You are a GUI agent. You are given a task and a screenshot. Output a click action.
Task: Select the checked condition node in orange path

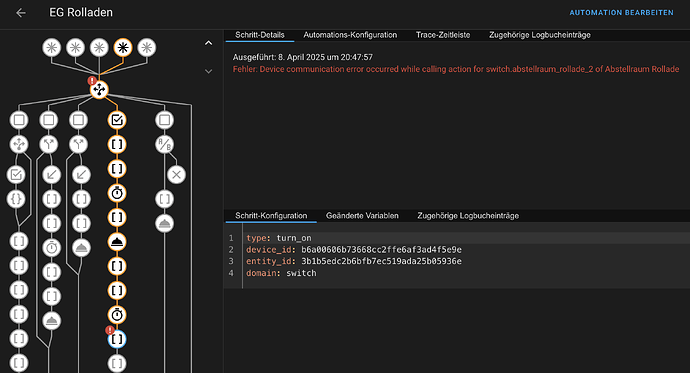(x=117, y=120)
